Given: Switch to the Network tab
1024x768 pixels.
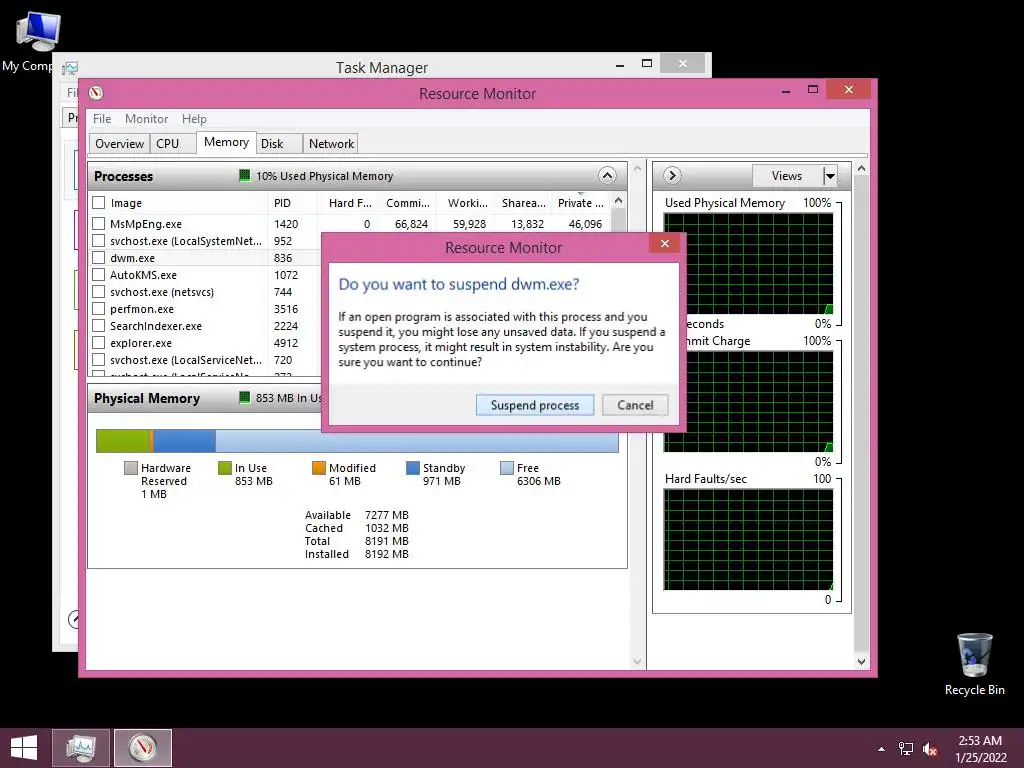Looking at the screenshot, I should [x=331, y=144].
